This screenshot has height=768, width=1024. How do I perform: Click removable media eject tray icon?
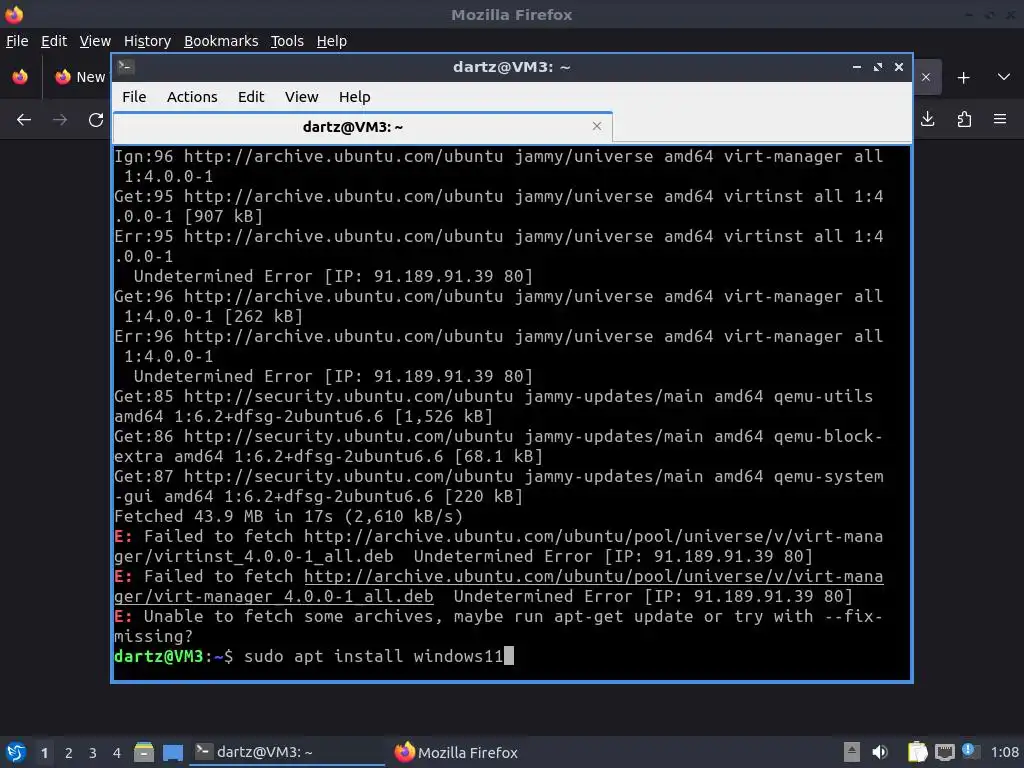coord(851,752)
